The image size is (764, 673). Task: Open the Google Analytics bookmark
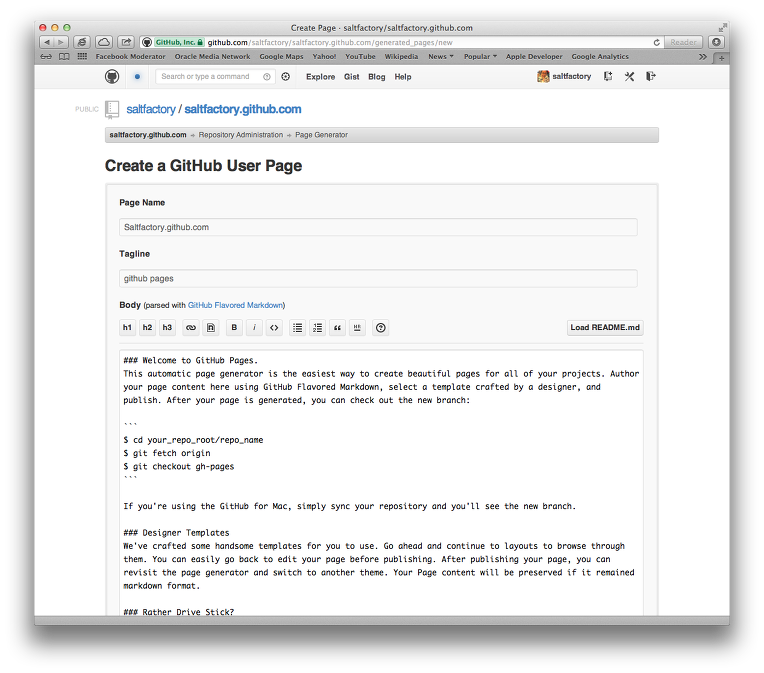pyautogui.click(x=600, y=57)
